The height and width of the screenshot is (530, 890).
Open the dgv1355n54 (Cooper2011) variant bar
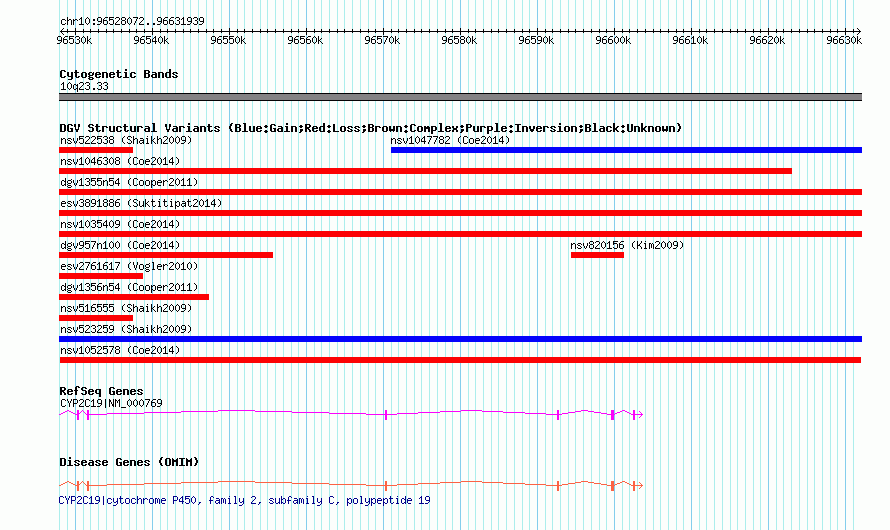pyautogui.click(x=460, y=192)
